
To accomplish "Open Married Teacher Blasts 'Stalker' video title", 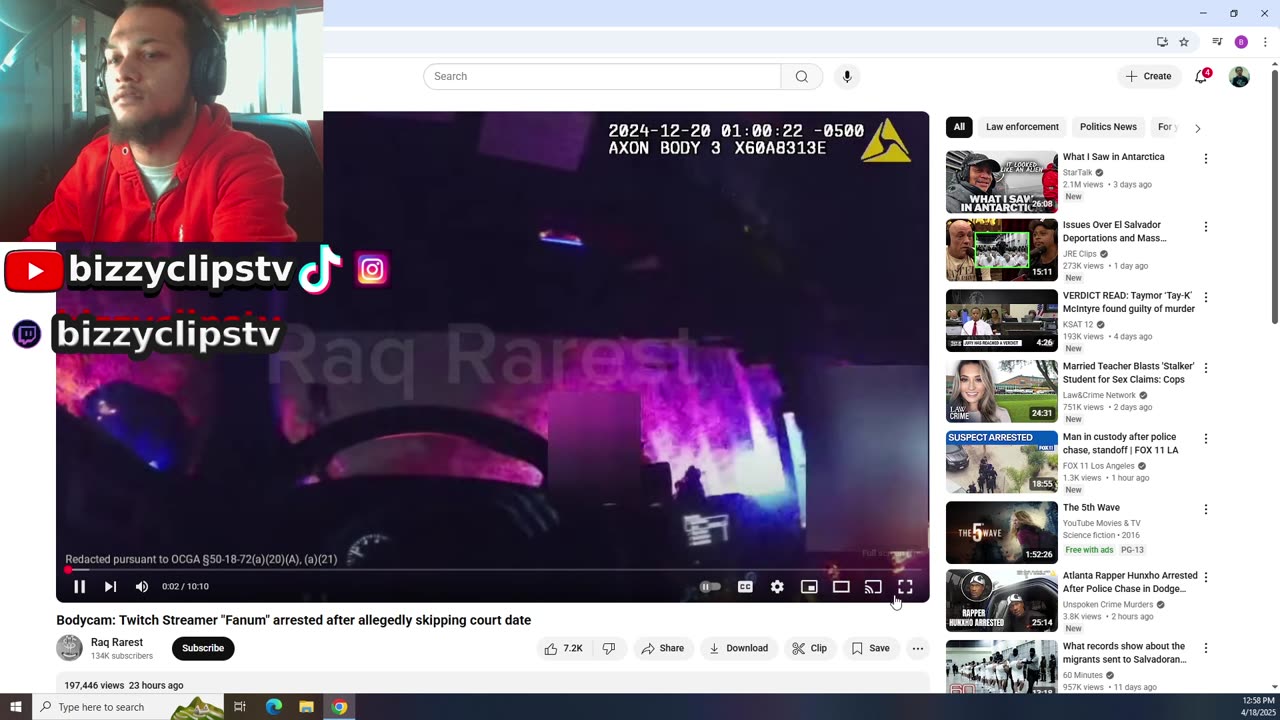I will 1128,373.
